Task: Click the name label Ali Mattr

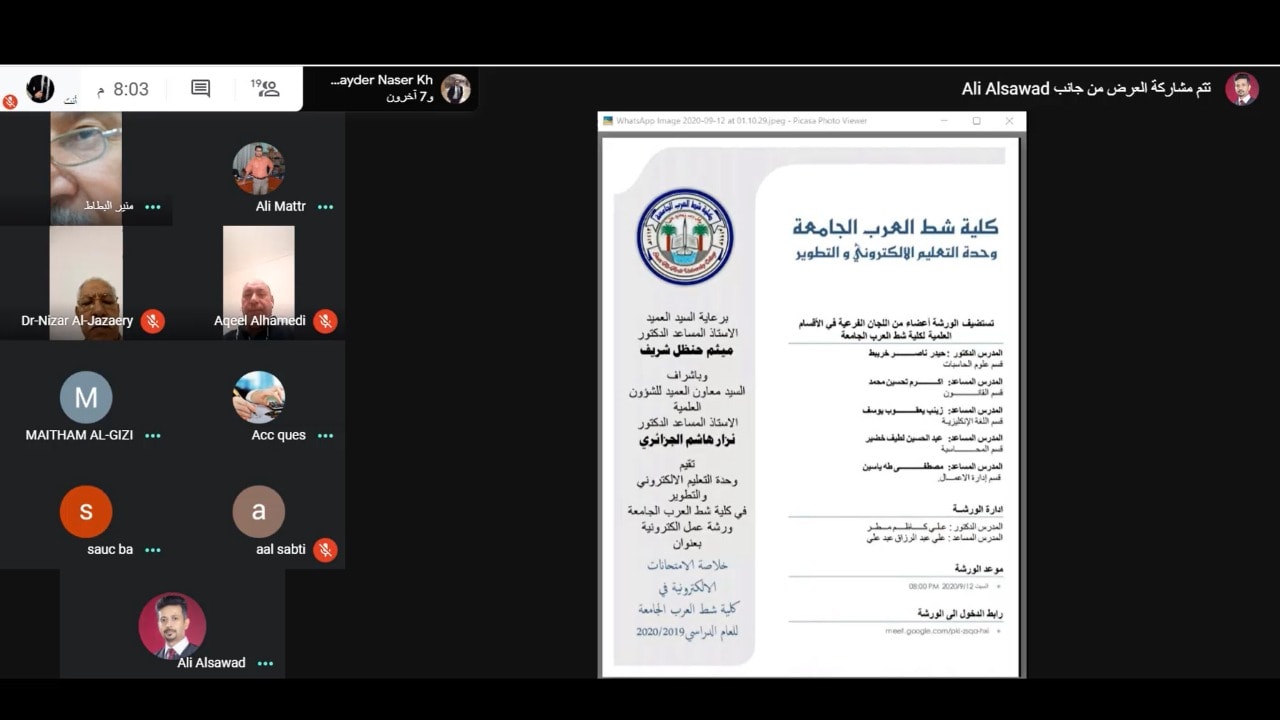Action: 281,207
